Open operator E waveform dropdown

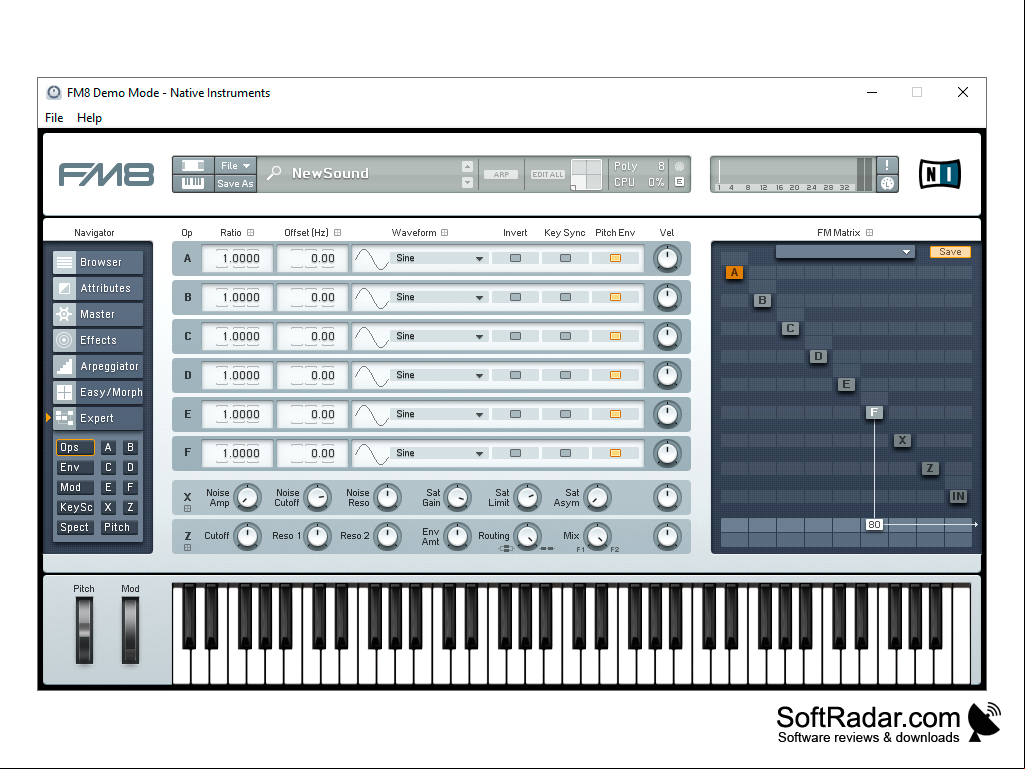[x=439, y=415]
